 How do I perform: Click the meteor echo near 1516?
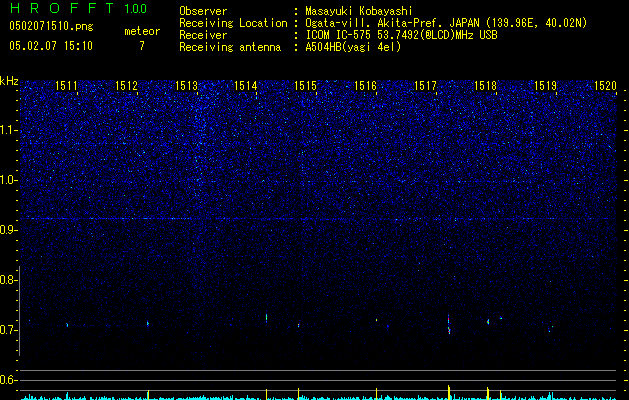(376, 320)
